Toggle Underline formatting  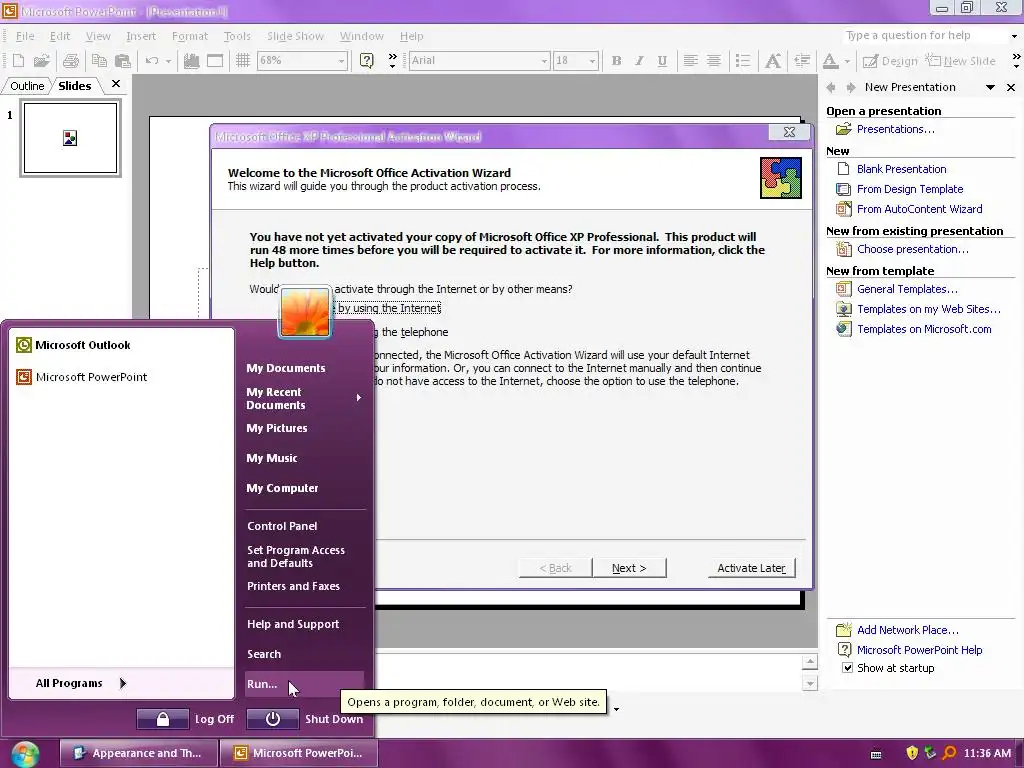(662, 61)
